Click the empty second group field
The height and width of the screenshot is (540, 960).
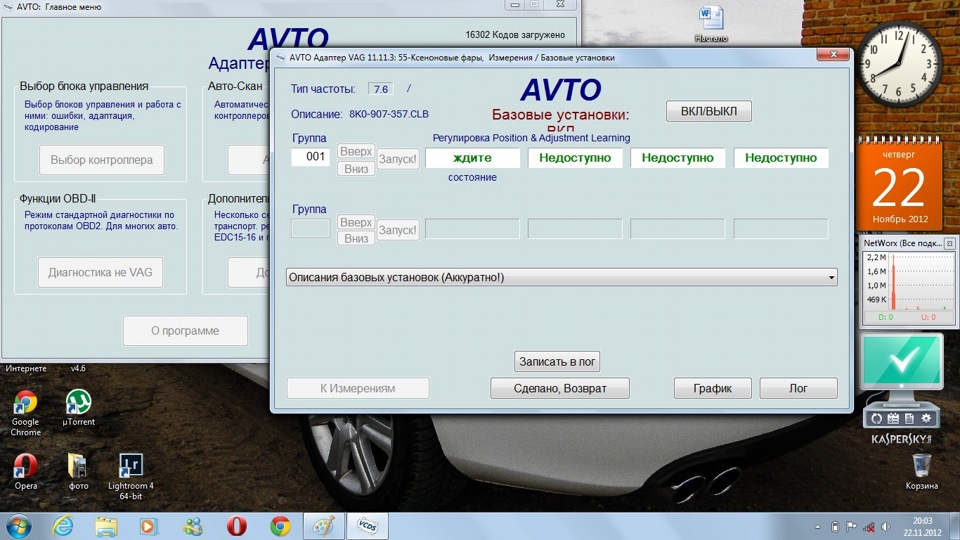coord(310,228)
